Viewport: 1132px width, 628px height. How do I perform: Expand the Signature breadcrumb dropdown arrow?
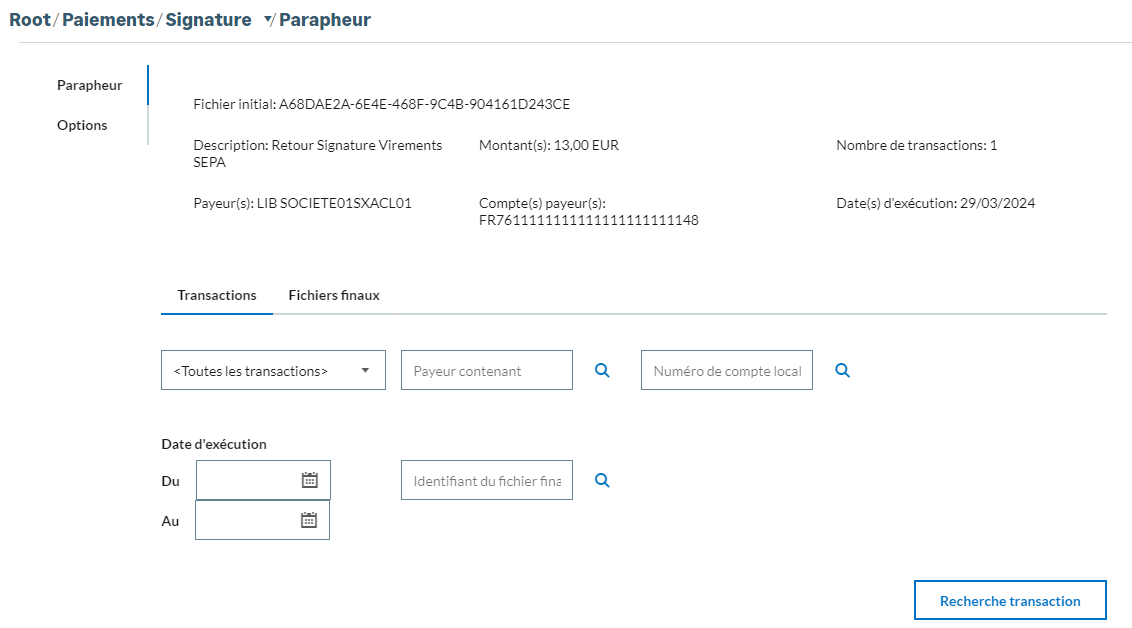pos(268,21)
